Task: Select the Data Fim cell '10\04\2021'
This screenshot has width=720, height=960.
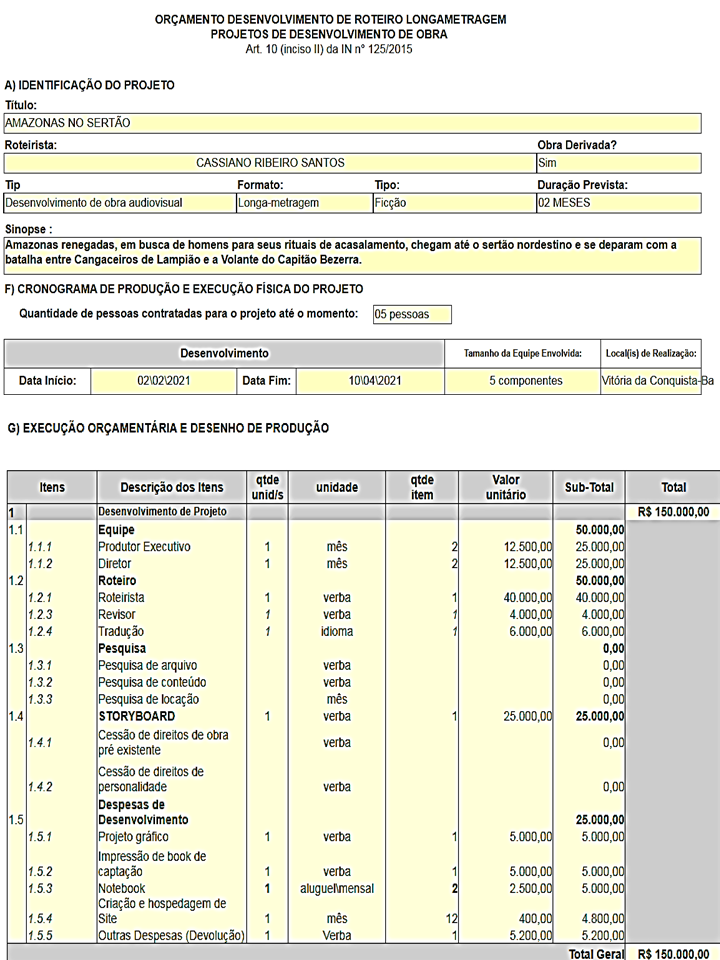Action: (x=370, y=381)
